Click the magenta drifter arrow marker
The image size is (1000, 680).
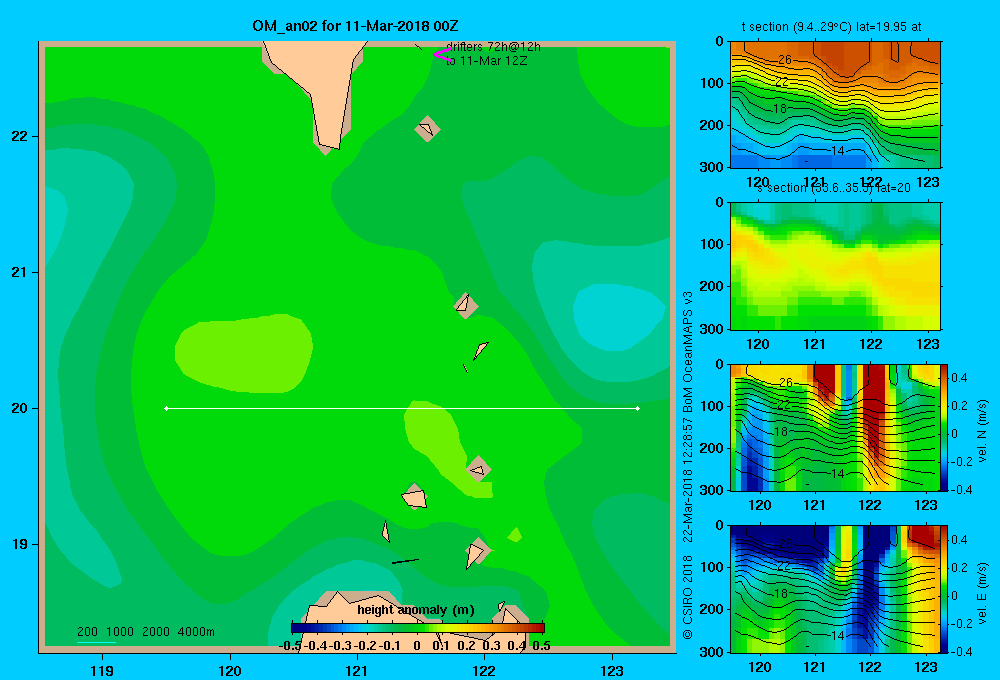[442, 55]
